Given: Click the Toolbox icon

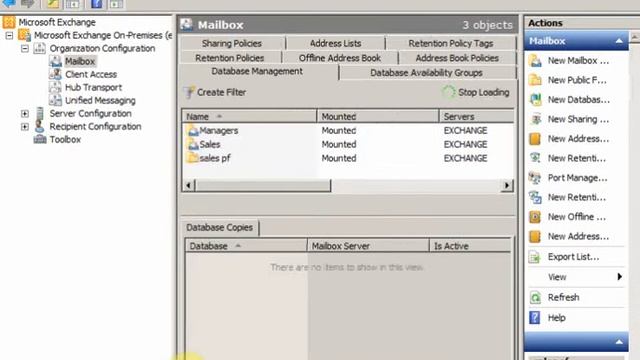Looking at the screenshot, I should [x=40, y=140].
